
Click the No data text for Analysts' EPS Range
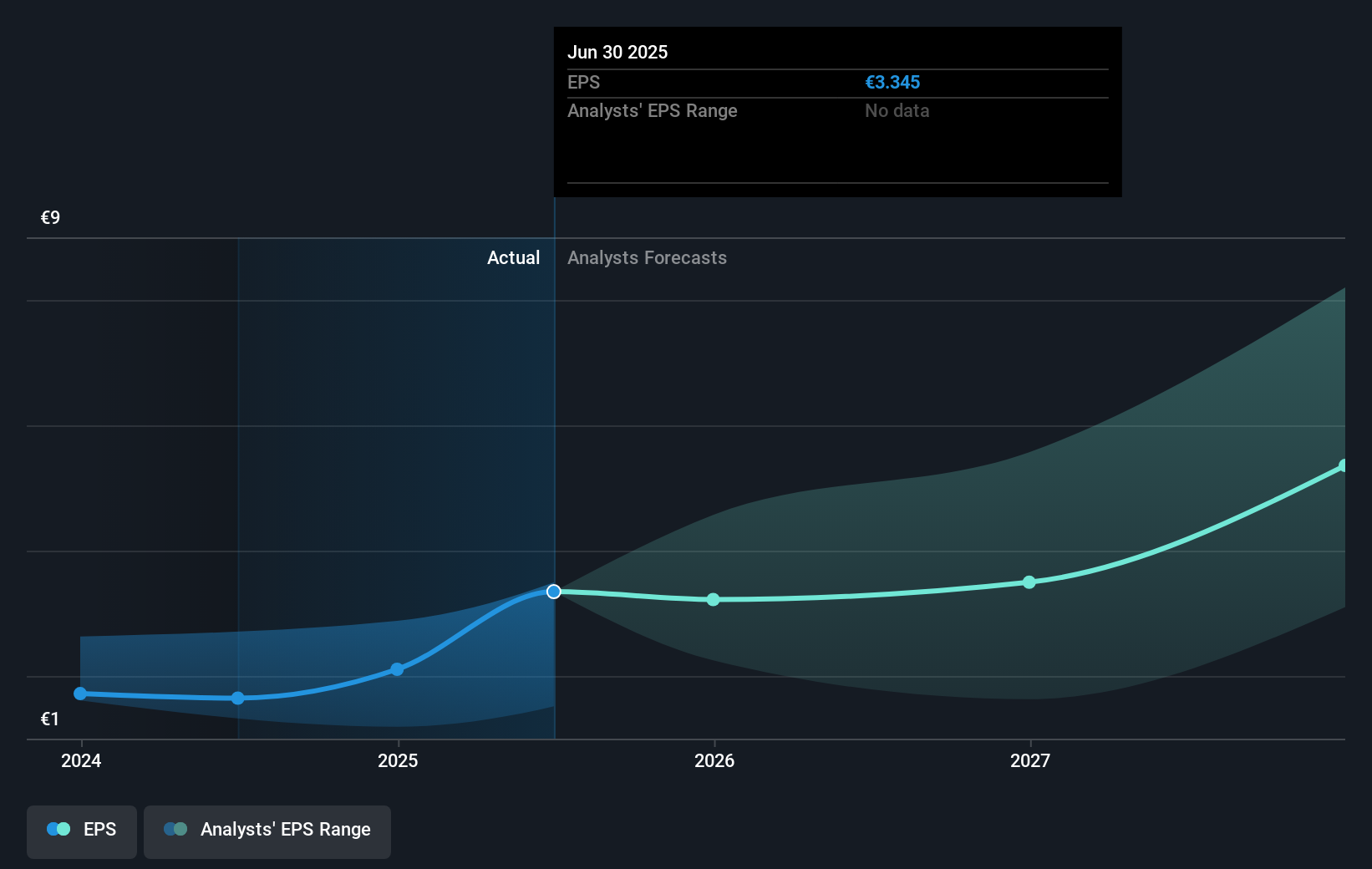(897, 110)
